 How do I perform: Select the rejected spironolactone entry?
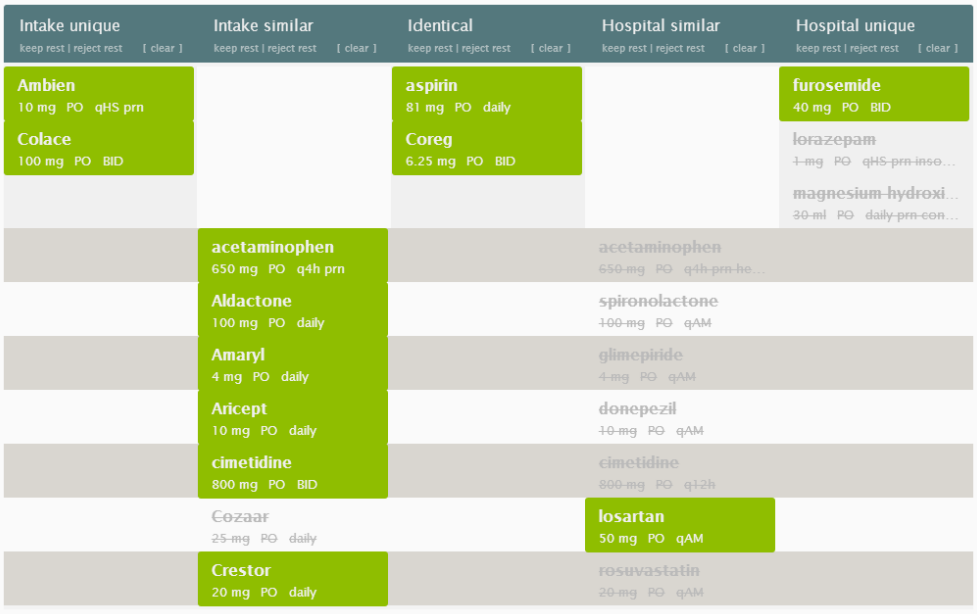tap(680, 310)
